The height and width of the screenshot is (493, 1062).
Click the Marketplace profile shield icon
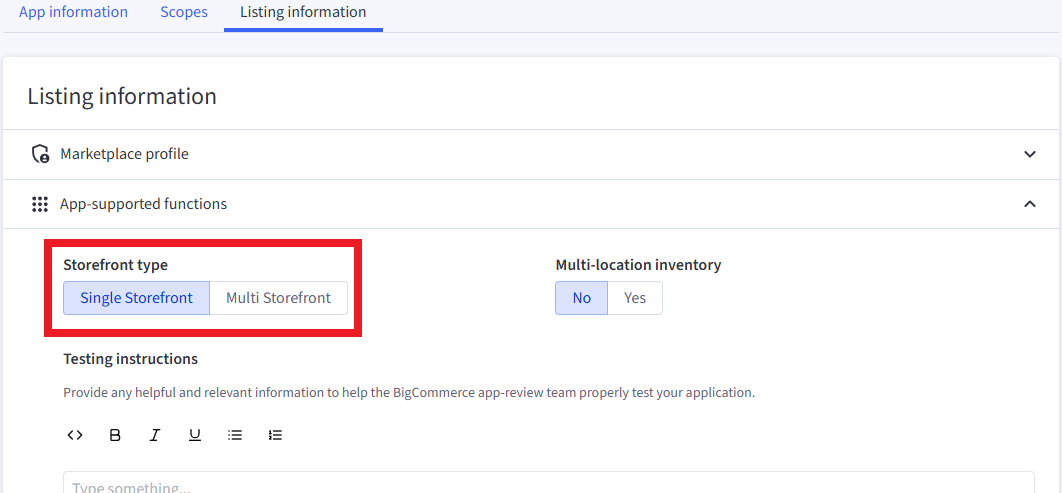(41, 154)
